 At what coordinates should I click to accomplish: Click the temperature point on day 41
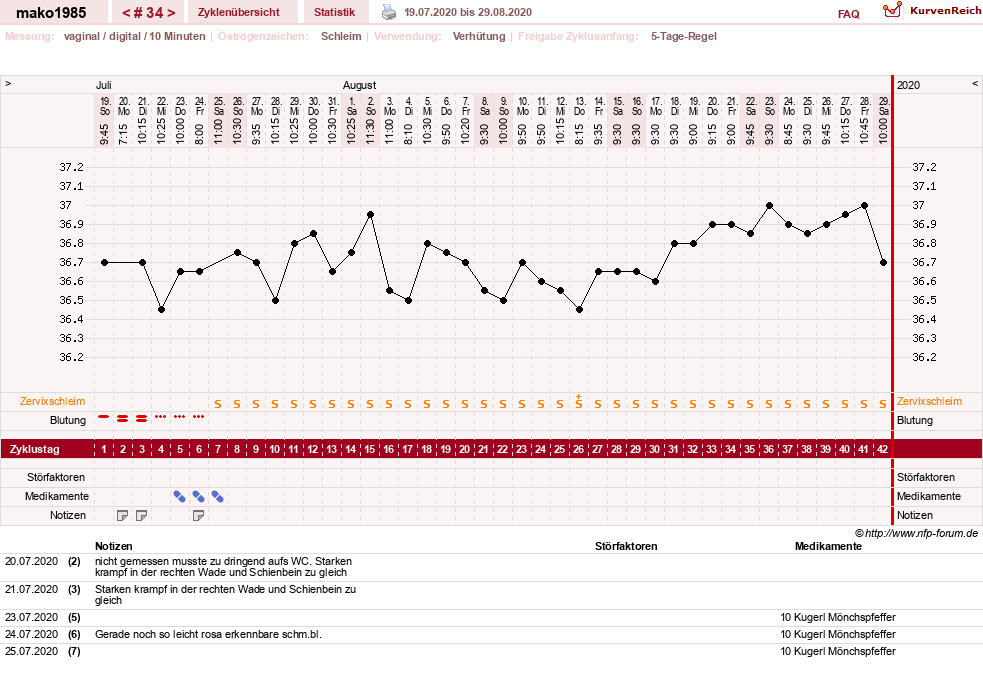[x=865, y=206]
